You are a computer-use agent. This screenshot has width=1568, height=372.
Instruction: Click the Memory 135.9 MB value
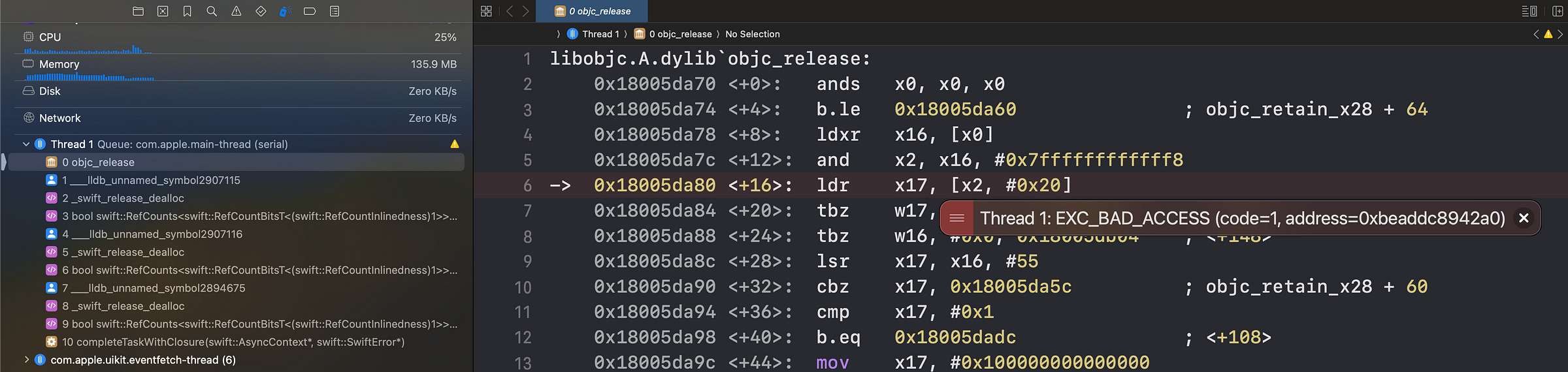(x=434, y=64)
